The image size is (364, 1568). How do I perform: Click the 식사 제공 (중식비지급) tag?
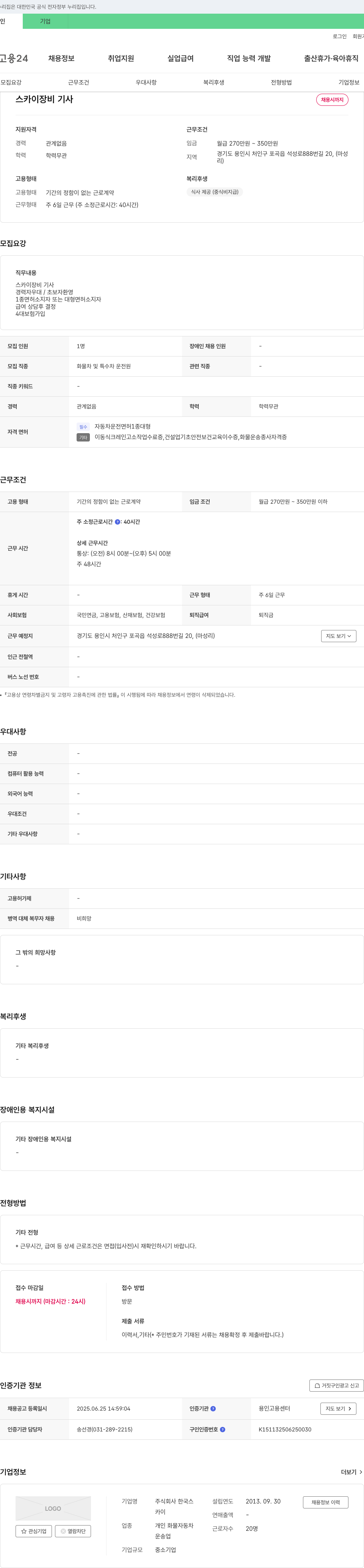coord(215,192)
